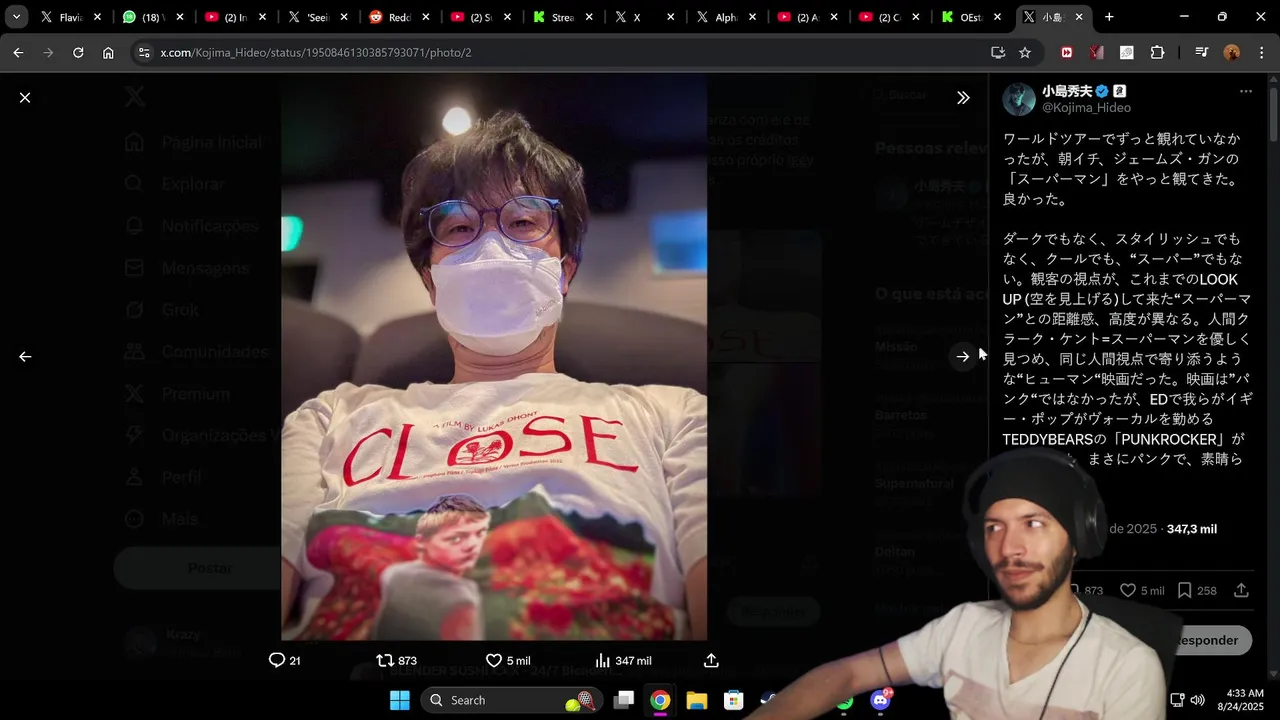This screenshot has width=1280, height=720.
Task: Switch to the 'Seei X tab
Action: pos(316,17)
